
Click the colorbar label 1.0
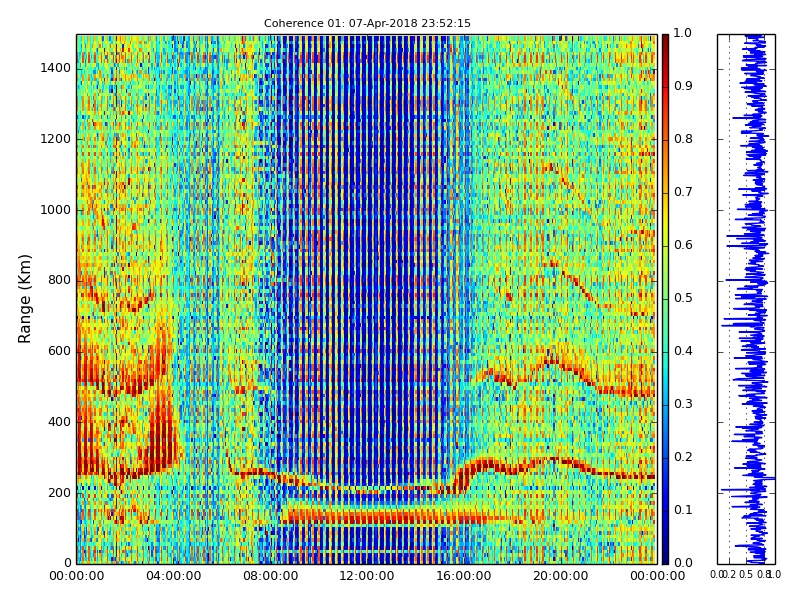[x=683, y=33]
